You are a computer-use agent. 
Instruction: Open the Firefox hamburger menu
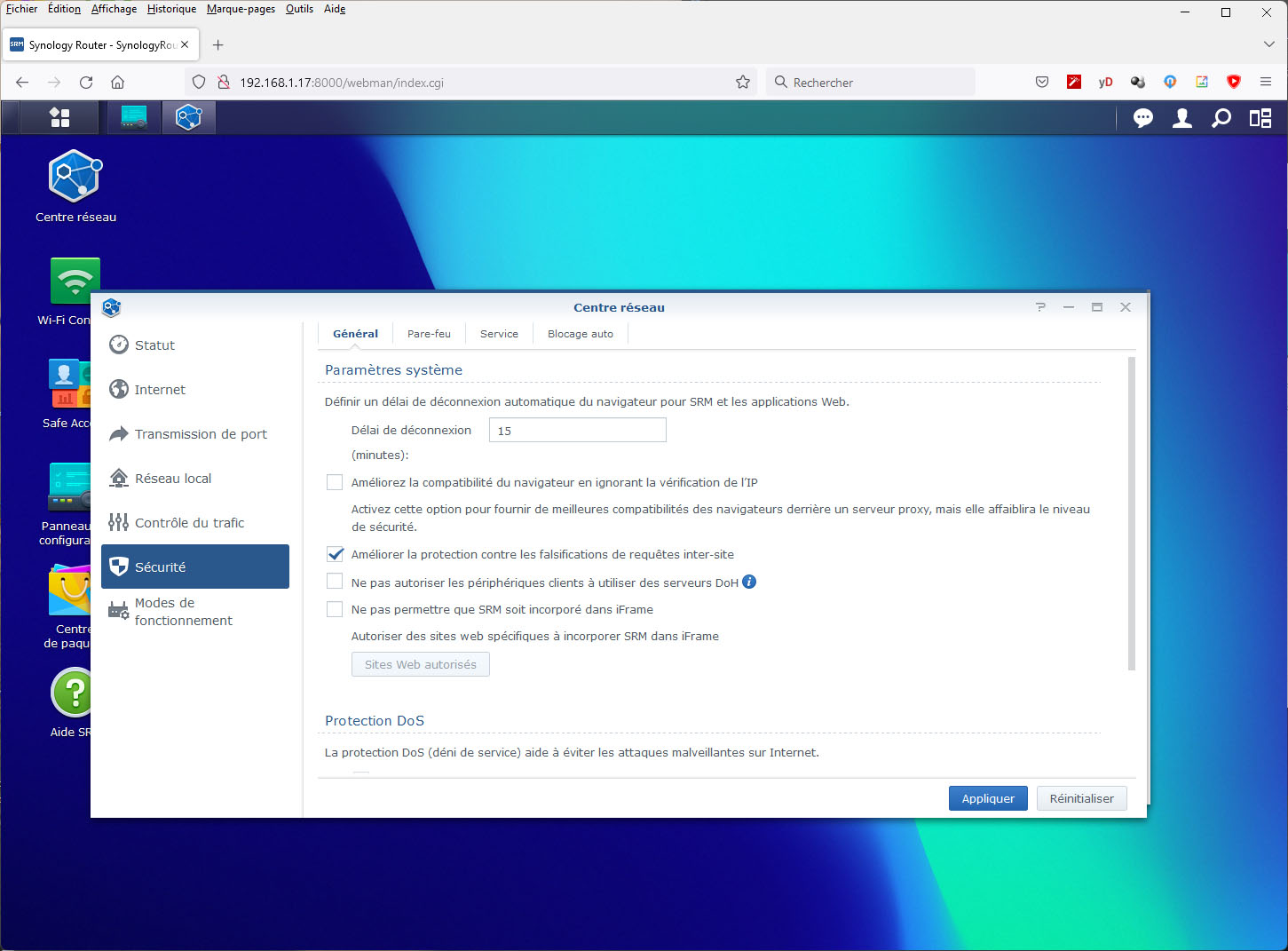point(1265,82)
